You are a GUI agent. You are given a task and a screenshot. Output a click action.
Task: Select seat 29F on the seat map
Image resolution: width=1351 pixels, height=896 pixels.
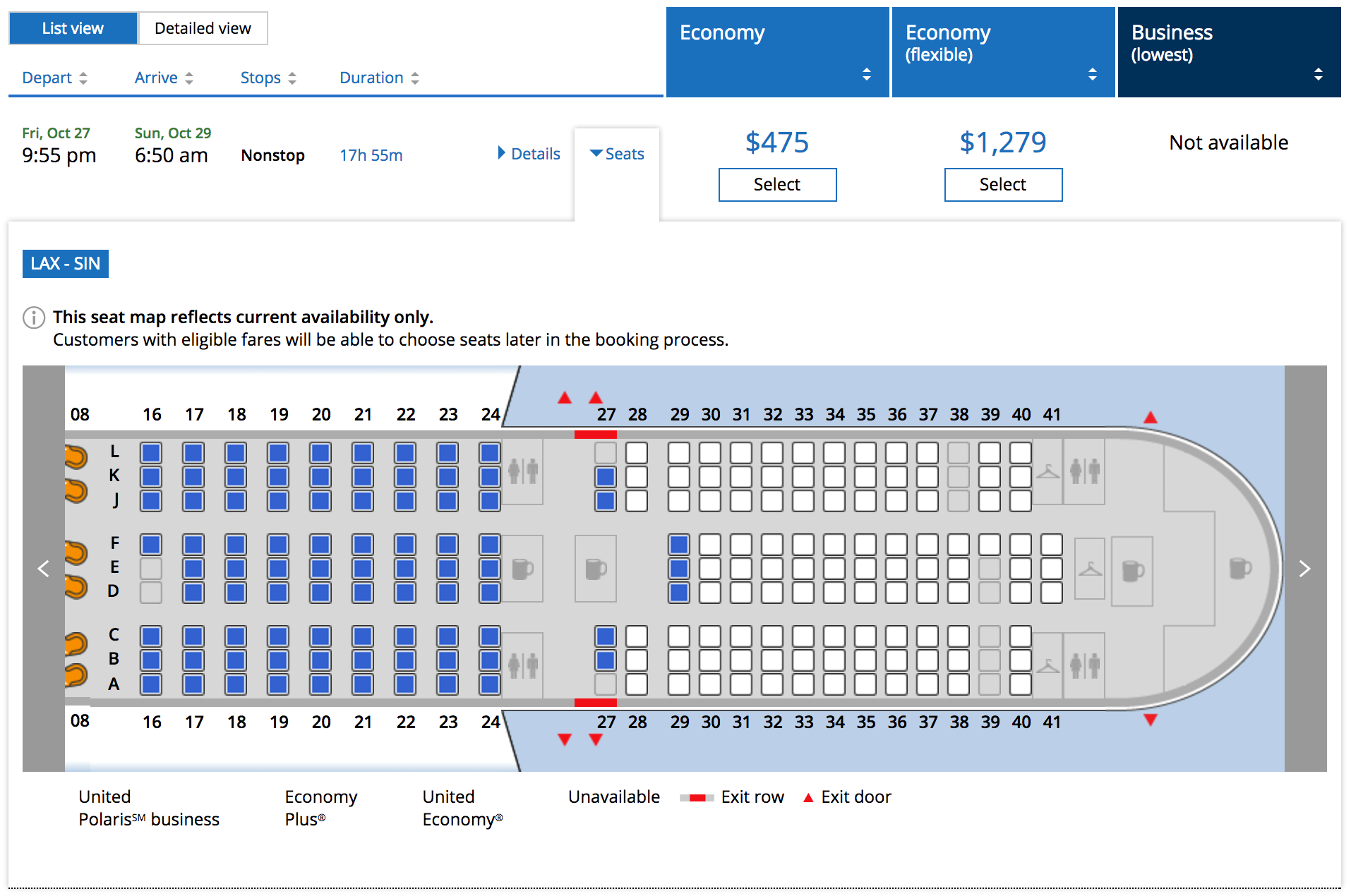pos(679,545)
